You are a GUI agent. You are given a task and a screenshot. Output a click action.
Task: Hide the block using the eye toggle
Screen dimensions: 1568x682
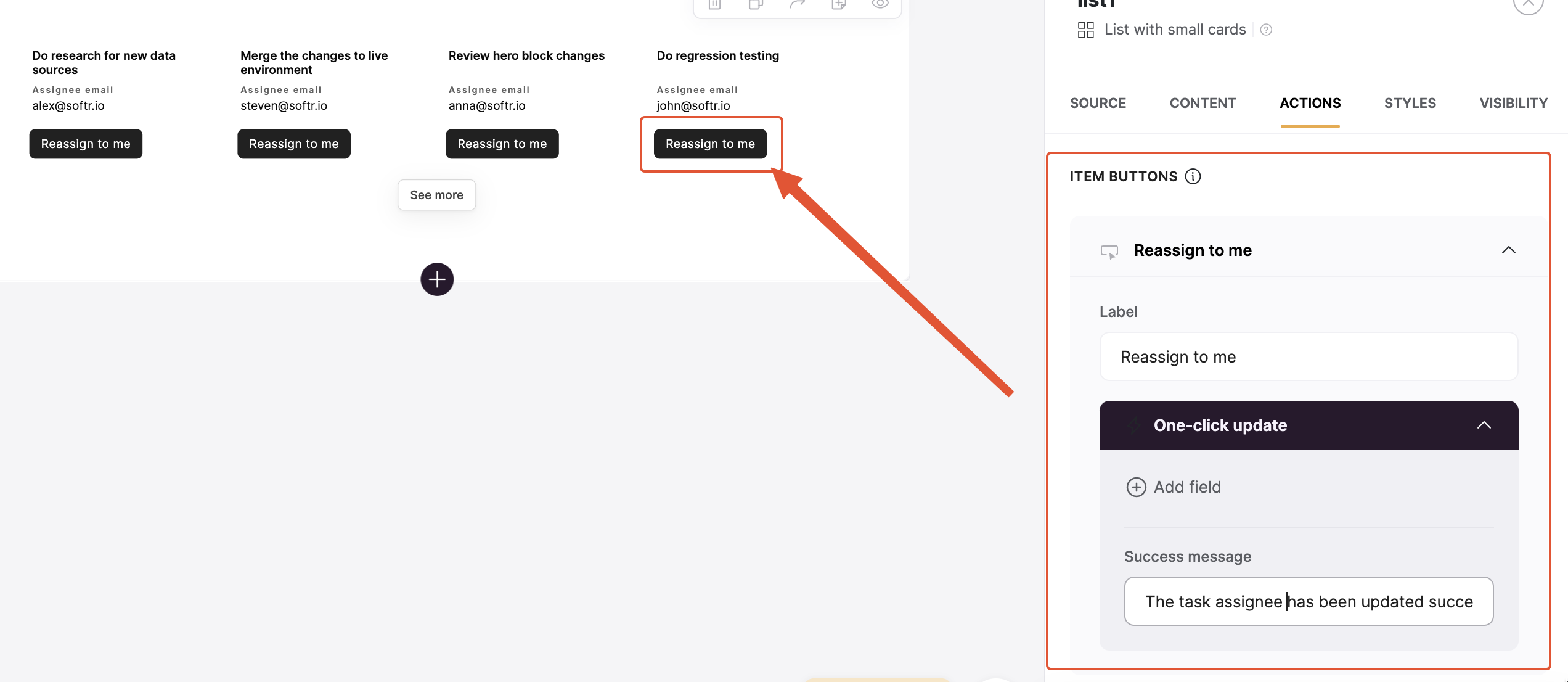(880, 4)
